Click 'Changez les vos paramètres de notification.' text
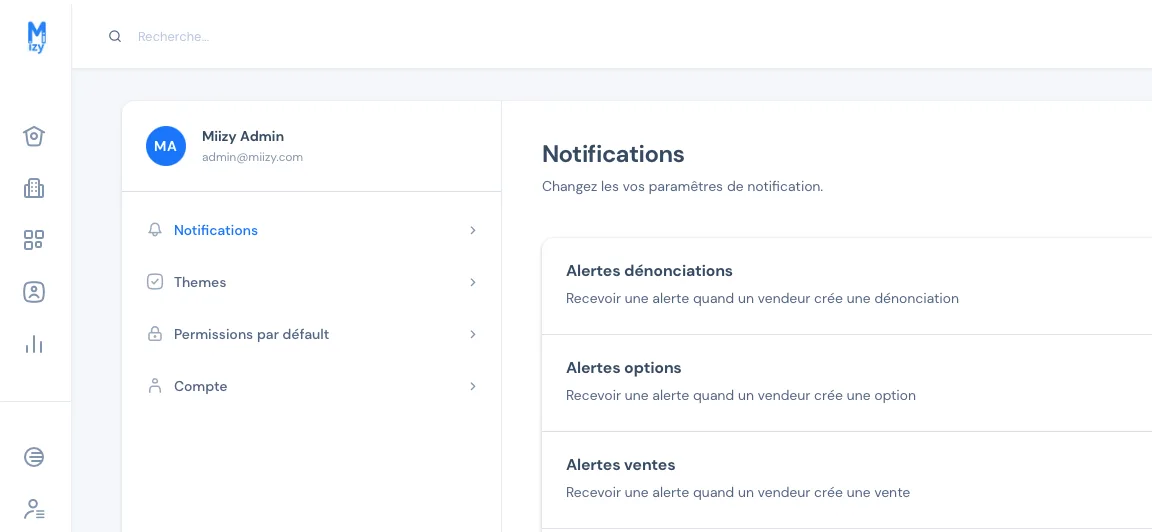The width and height of the screenshot is (1152, 532). point(683,186)
